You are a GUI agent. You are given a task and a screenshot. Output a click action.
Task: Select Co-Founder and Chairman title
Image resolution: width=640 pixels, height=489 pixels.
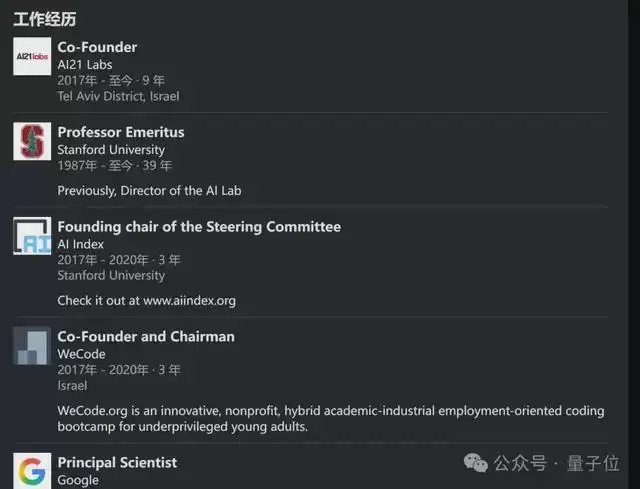[145, 336]
